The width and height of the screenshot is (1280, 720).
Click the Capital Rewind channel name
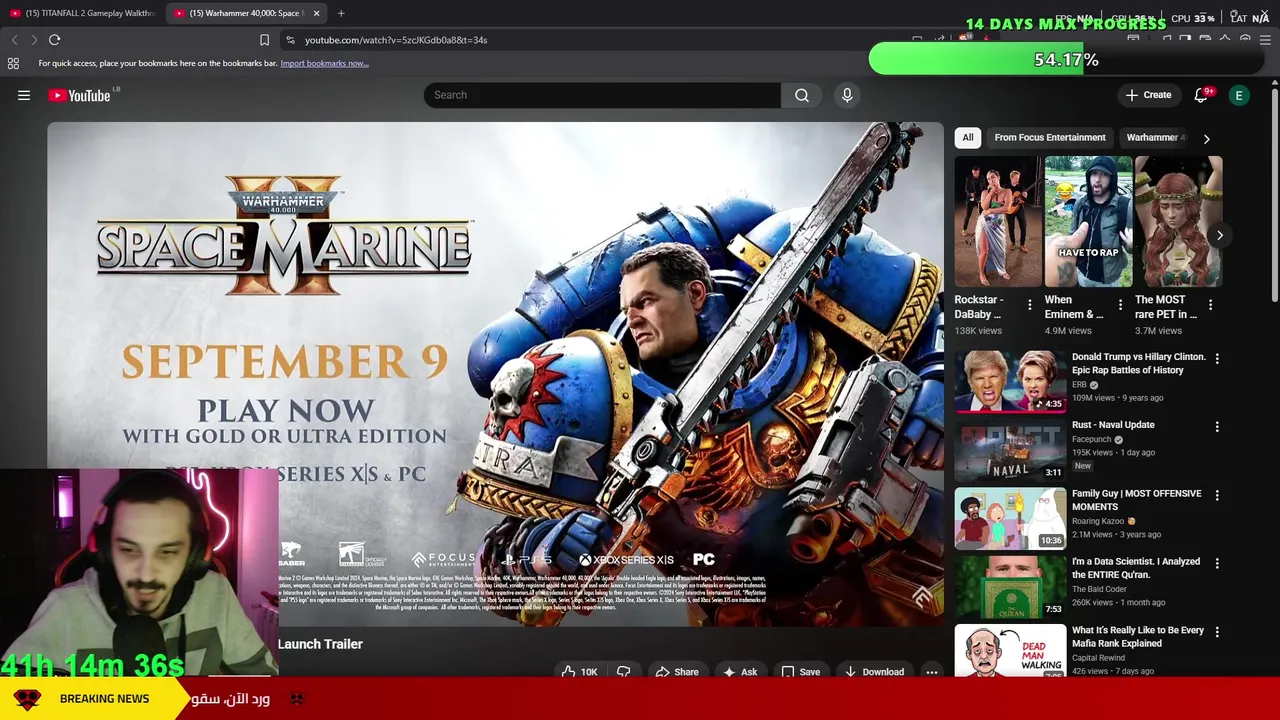coord(1098,658)
